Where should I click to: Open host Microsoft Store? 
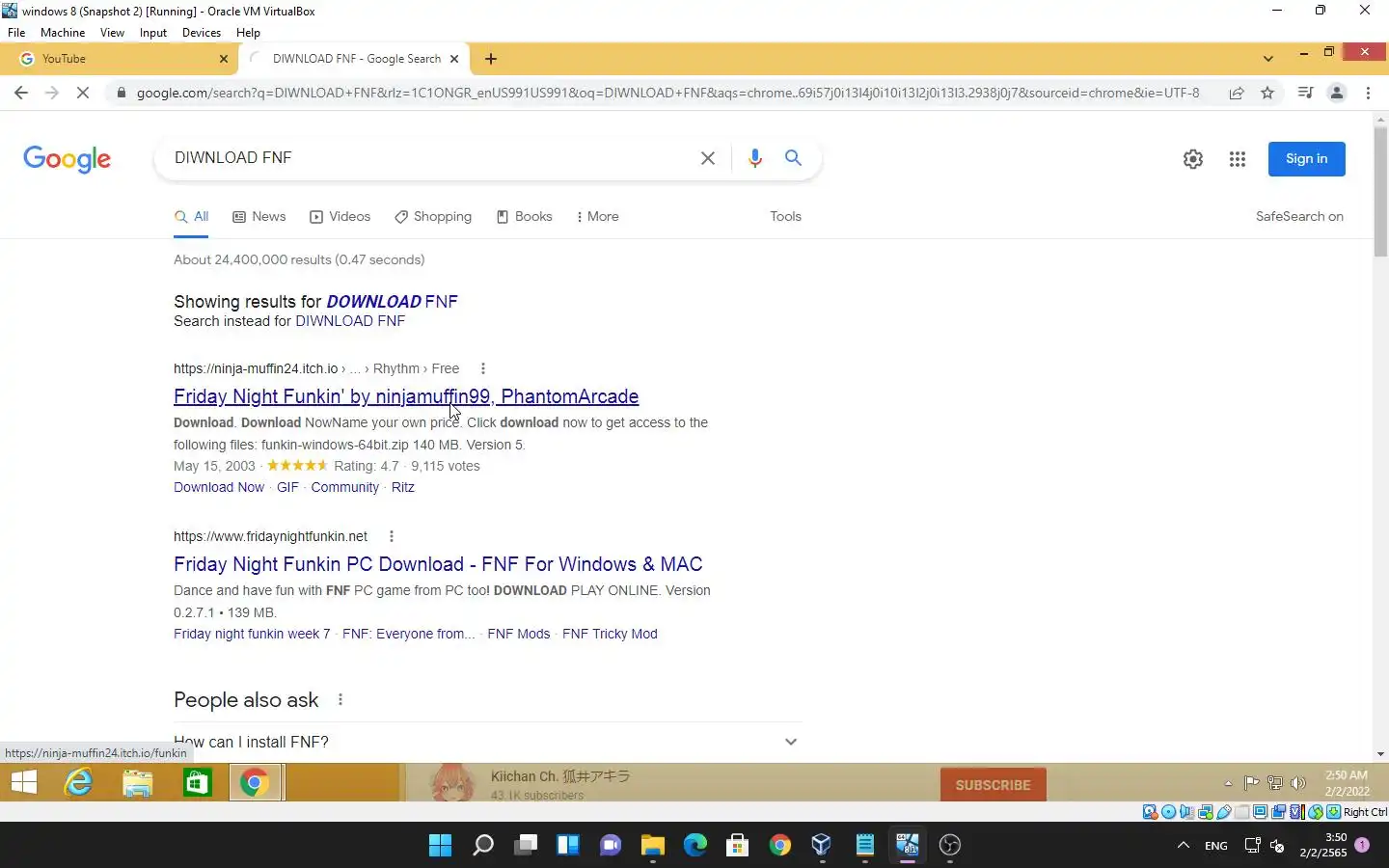[738, 846]
